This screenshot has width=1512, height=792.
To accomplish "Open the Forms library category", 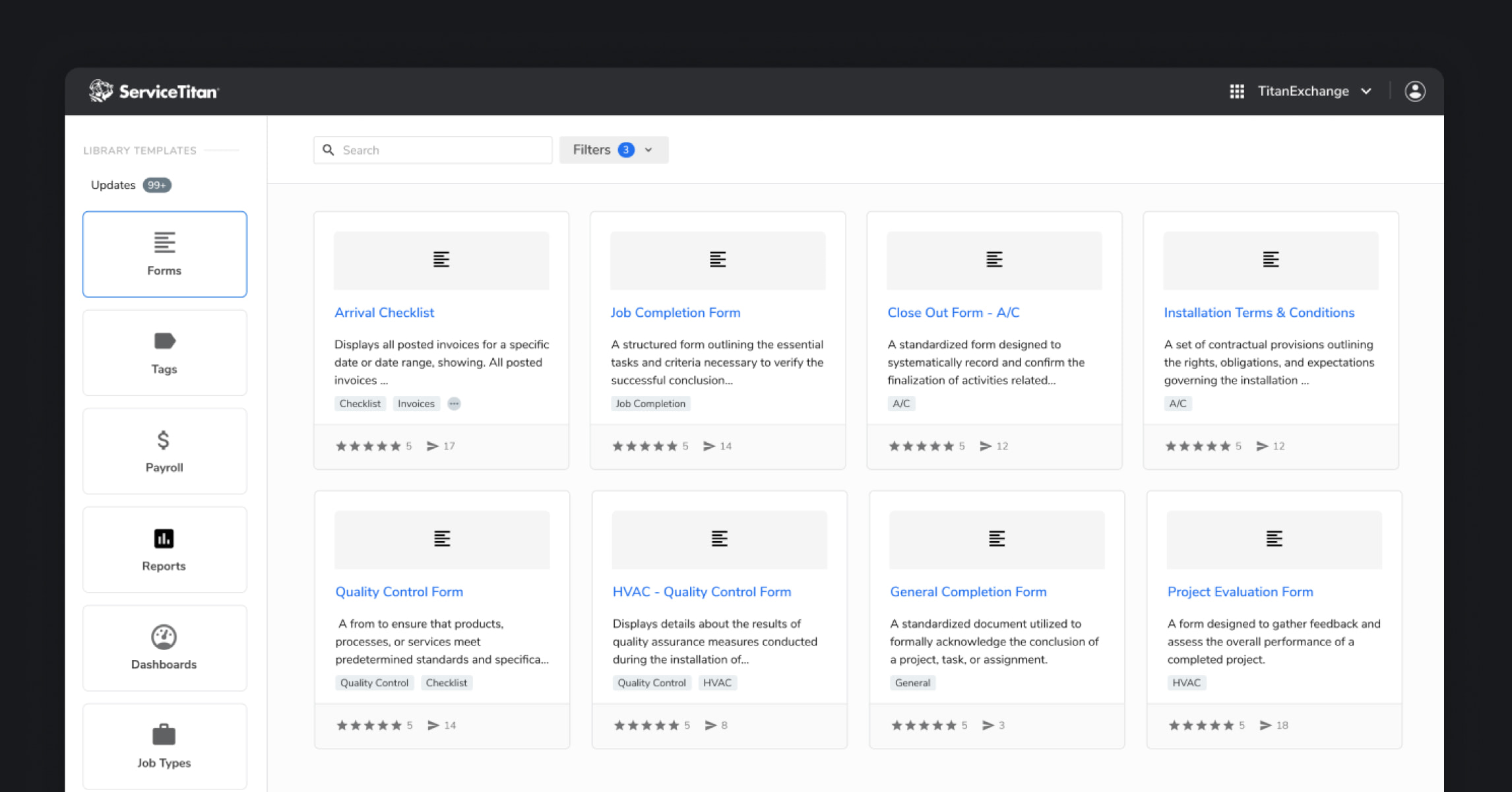I will pos(164,254).
